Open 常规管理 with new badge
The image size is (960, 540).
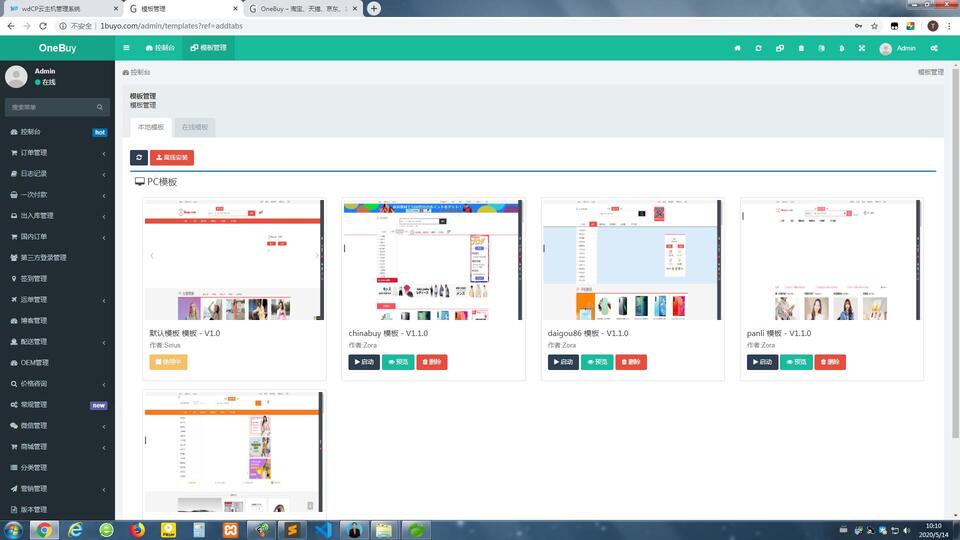pos(58,405)
